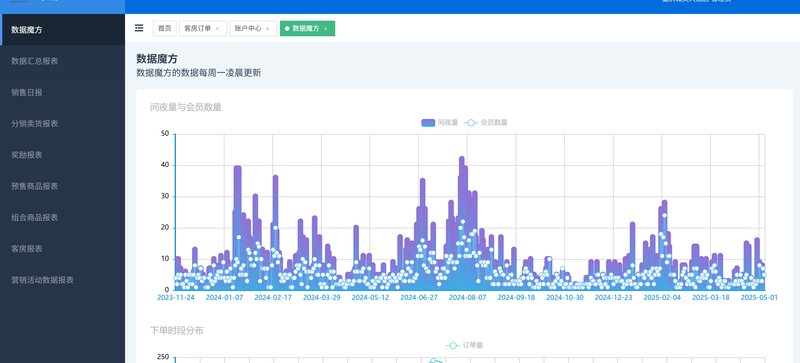Click the 2024-12-23 axis label

tap(614, 298)
